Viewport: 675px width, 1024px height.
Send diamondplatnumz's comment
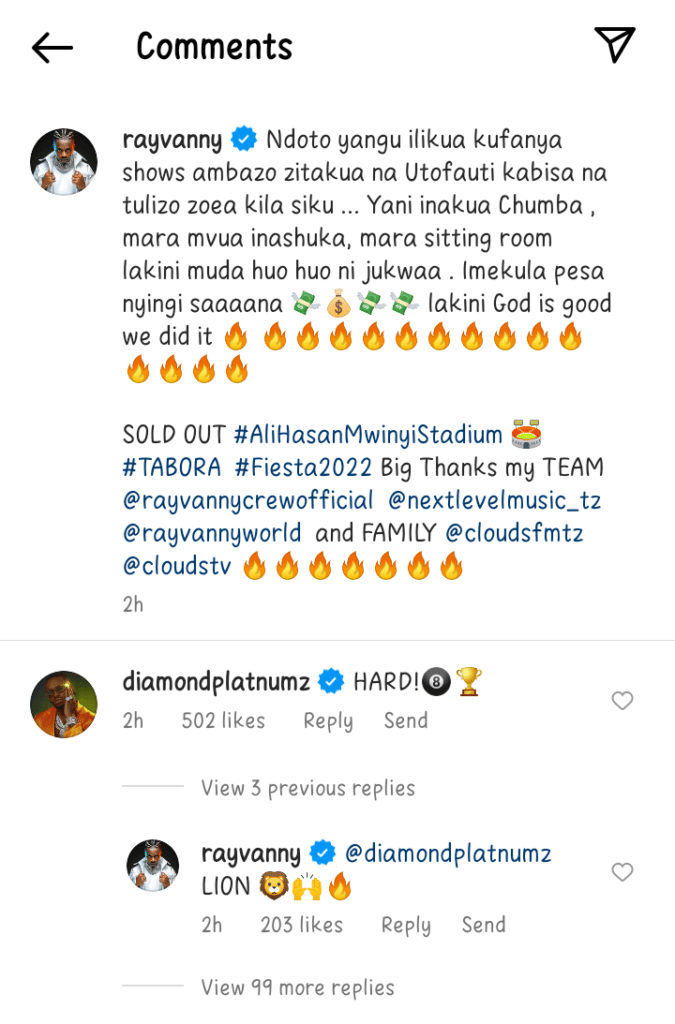405,721
